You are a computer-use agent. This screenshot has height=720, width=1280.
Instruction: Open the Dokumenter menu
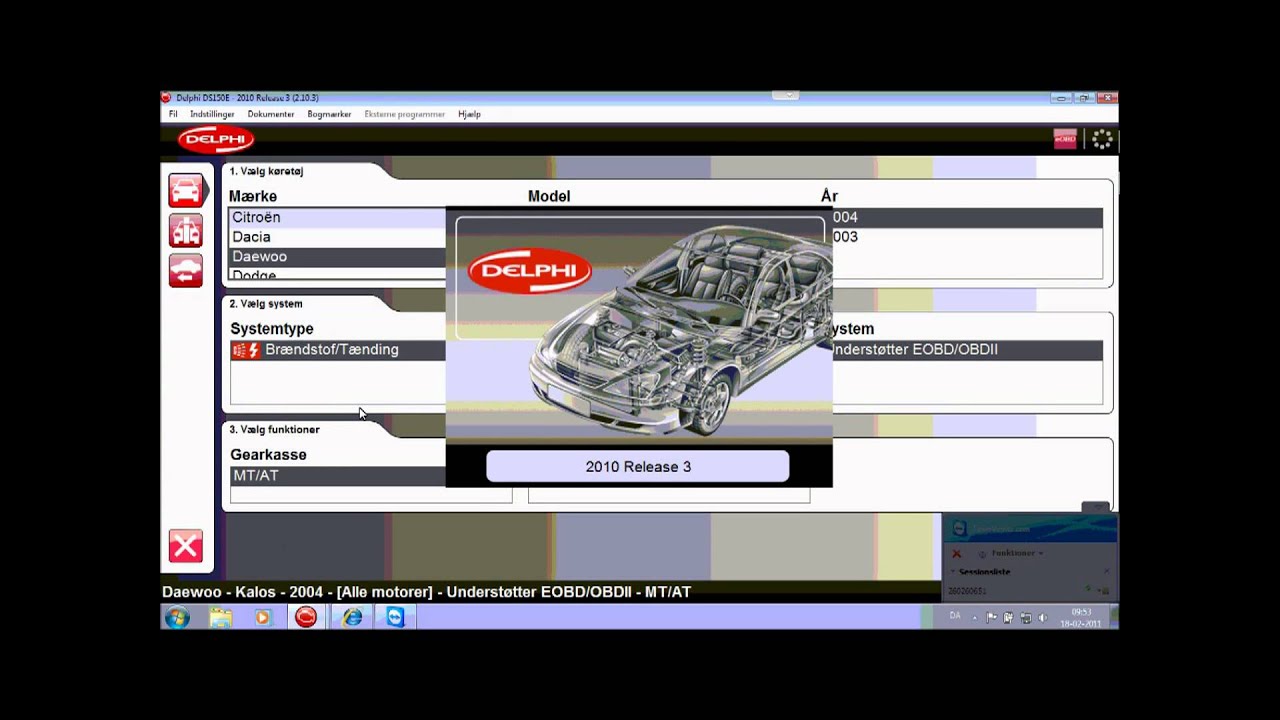coord(271,114)
